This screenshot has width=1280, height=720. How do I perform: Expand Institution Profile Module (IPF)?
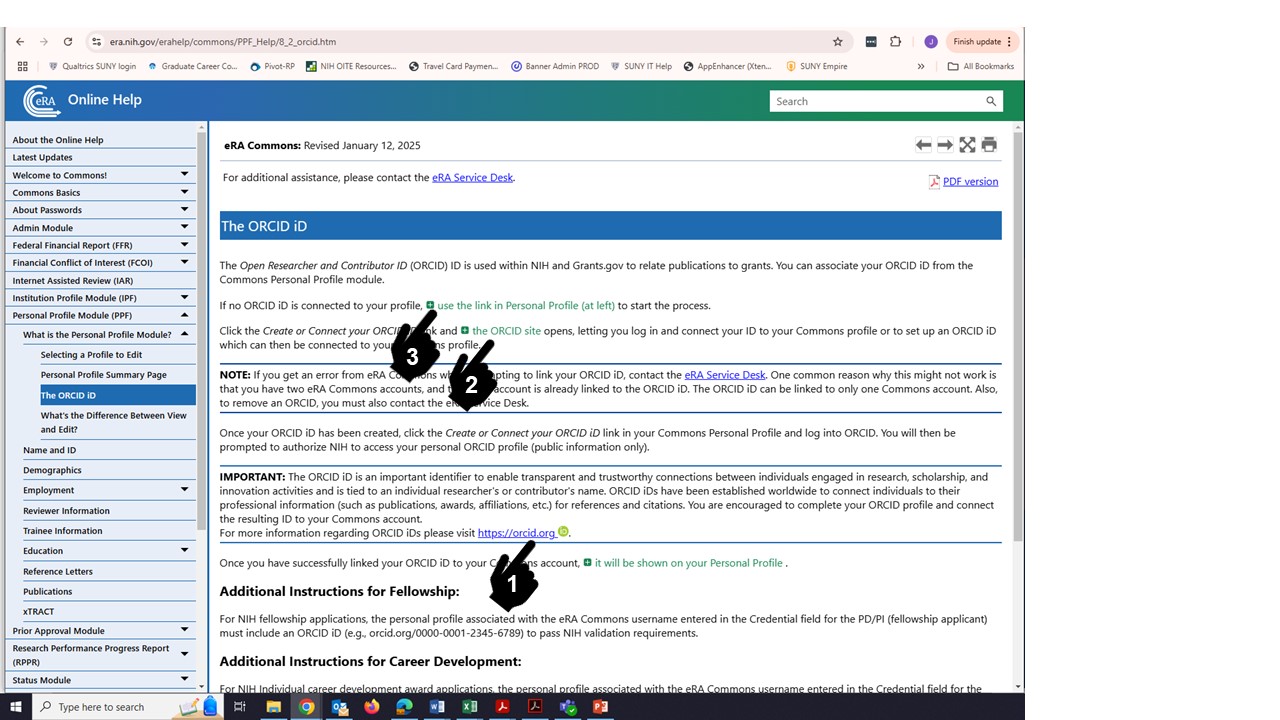[x=184, y=297]
